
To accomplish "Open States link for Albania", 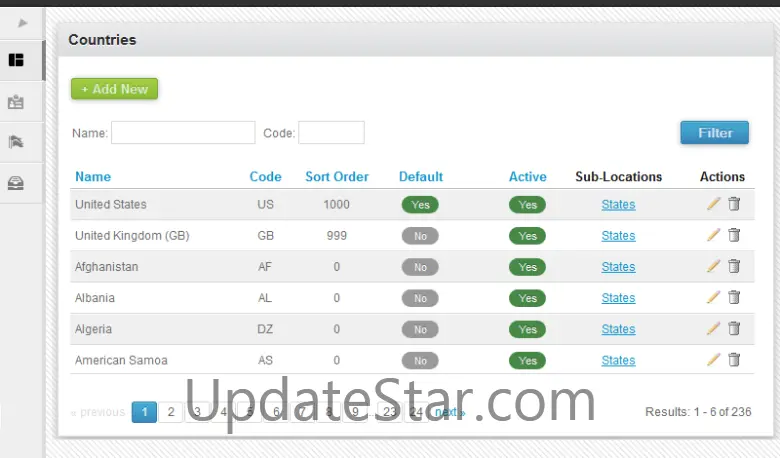I will tap(618, 298).
